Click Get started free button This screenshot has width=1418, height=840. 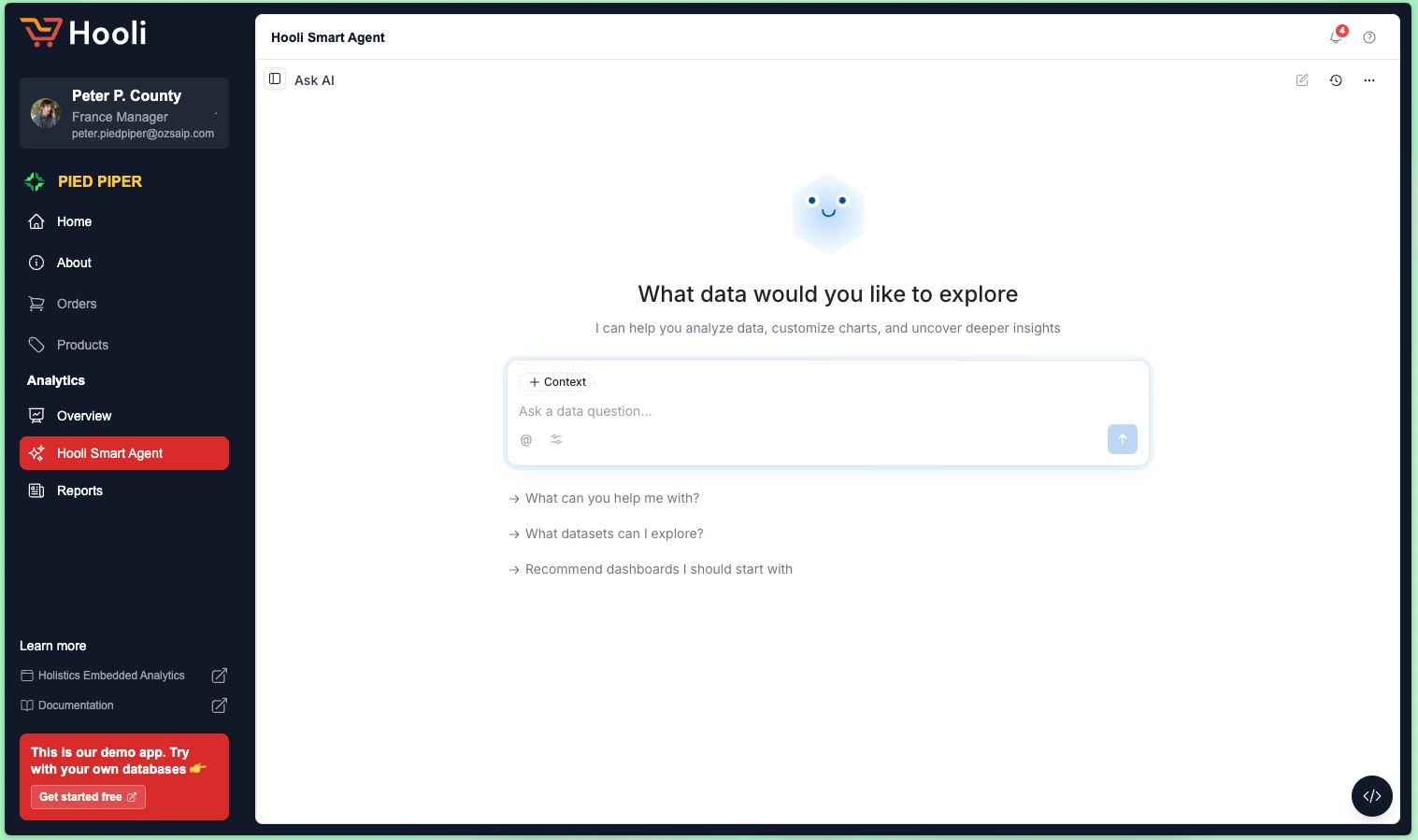(x=88, y=797)
